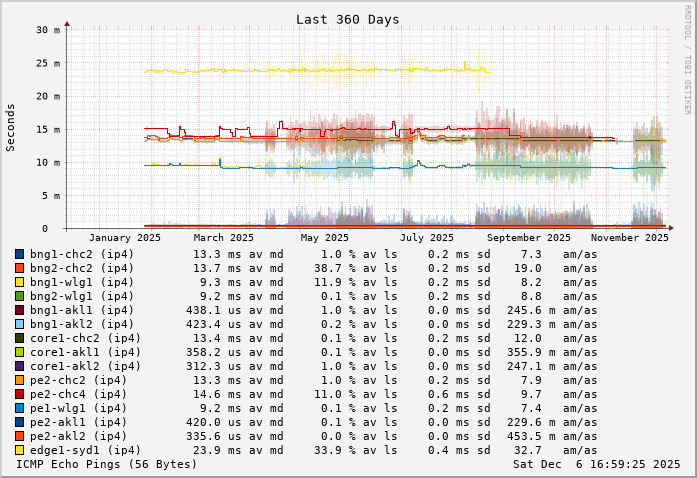Click the core1-akl1 (ip4) legend label
The height and width of the screenshot is (478, 697).
[85, 352]
